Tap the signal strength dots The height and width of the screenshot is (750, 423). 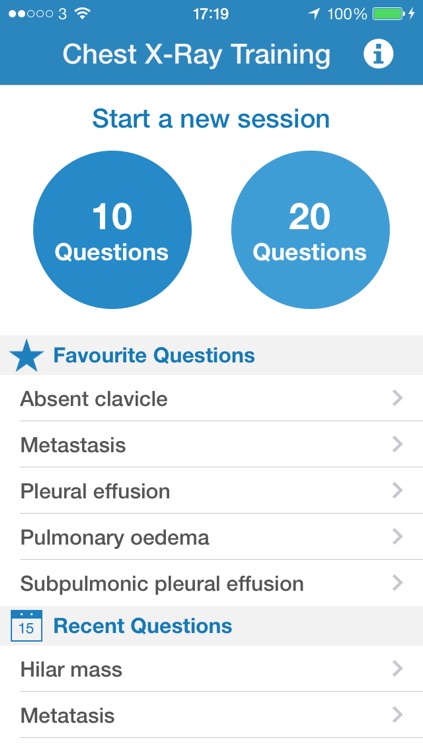[31, 14]
